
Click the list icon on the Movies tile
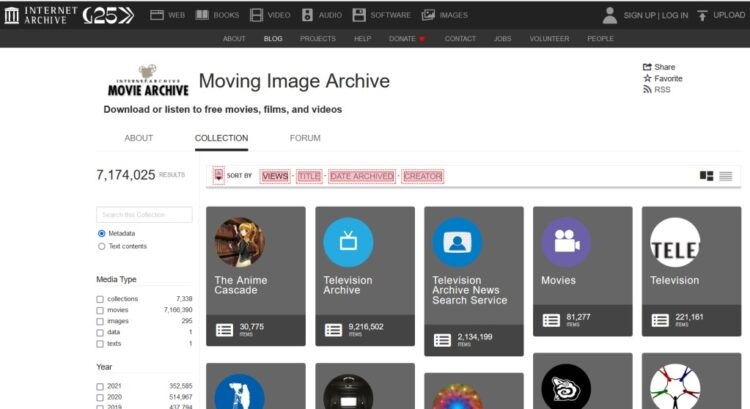[551, 320]
